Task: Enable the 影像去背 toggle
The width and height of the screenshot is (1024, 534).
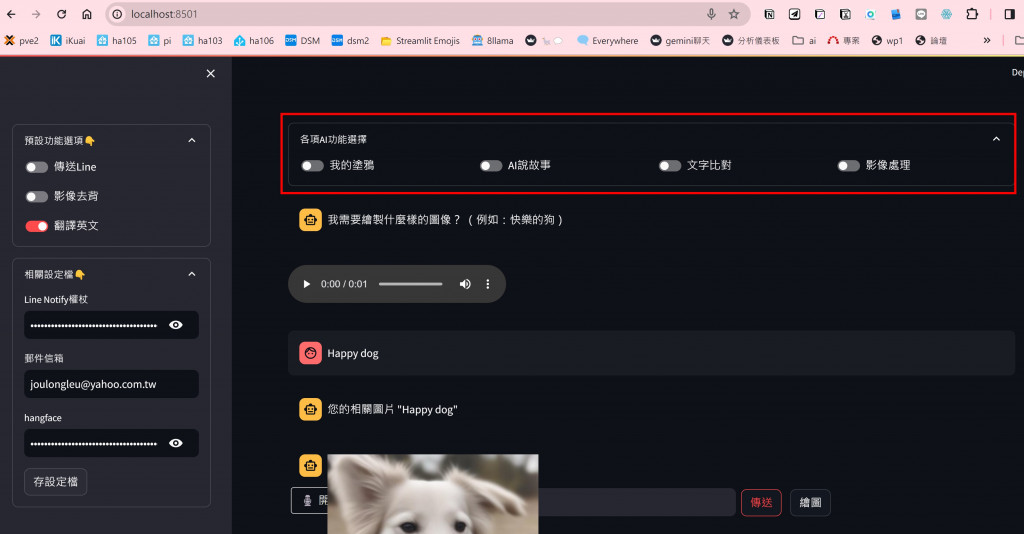Action: click(37, 196)
